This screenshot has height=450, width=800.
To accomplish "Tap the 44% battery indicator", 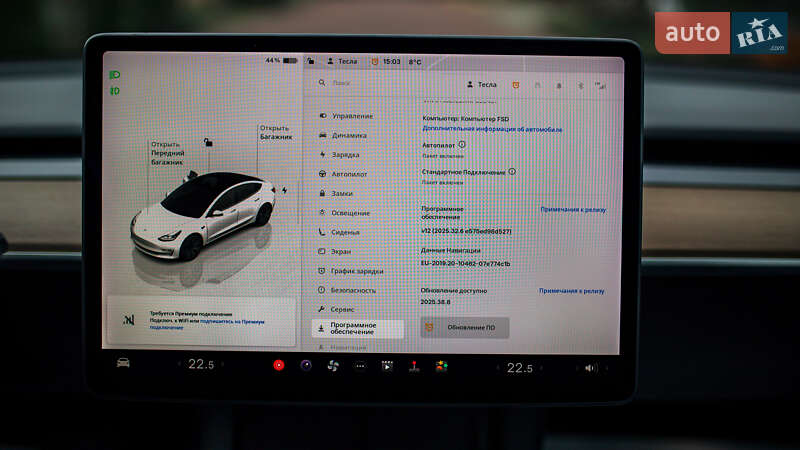I will (281, 60).
